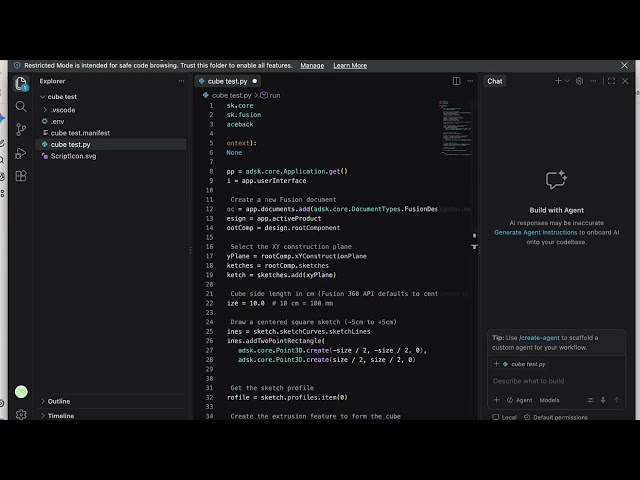Click the code minimap overview

[455, 127]
